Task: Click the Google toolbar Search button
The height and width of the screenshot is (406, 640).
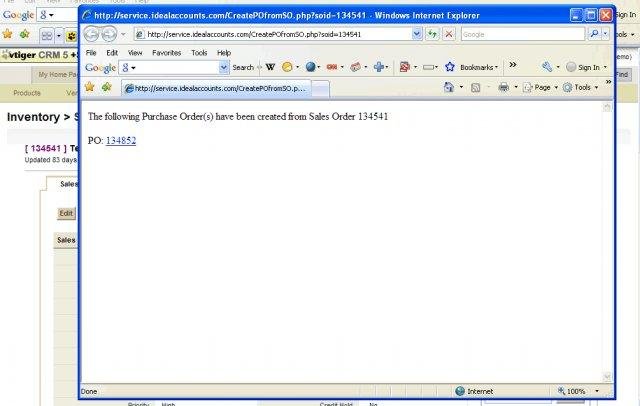Action: [243, 67]
